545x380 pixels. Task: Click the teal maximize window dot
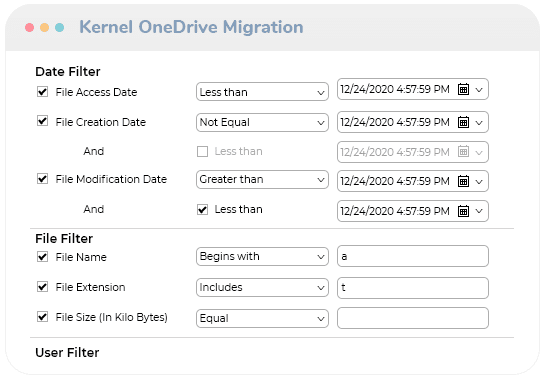pos(59,27)
